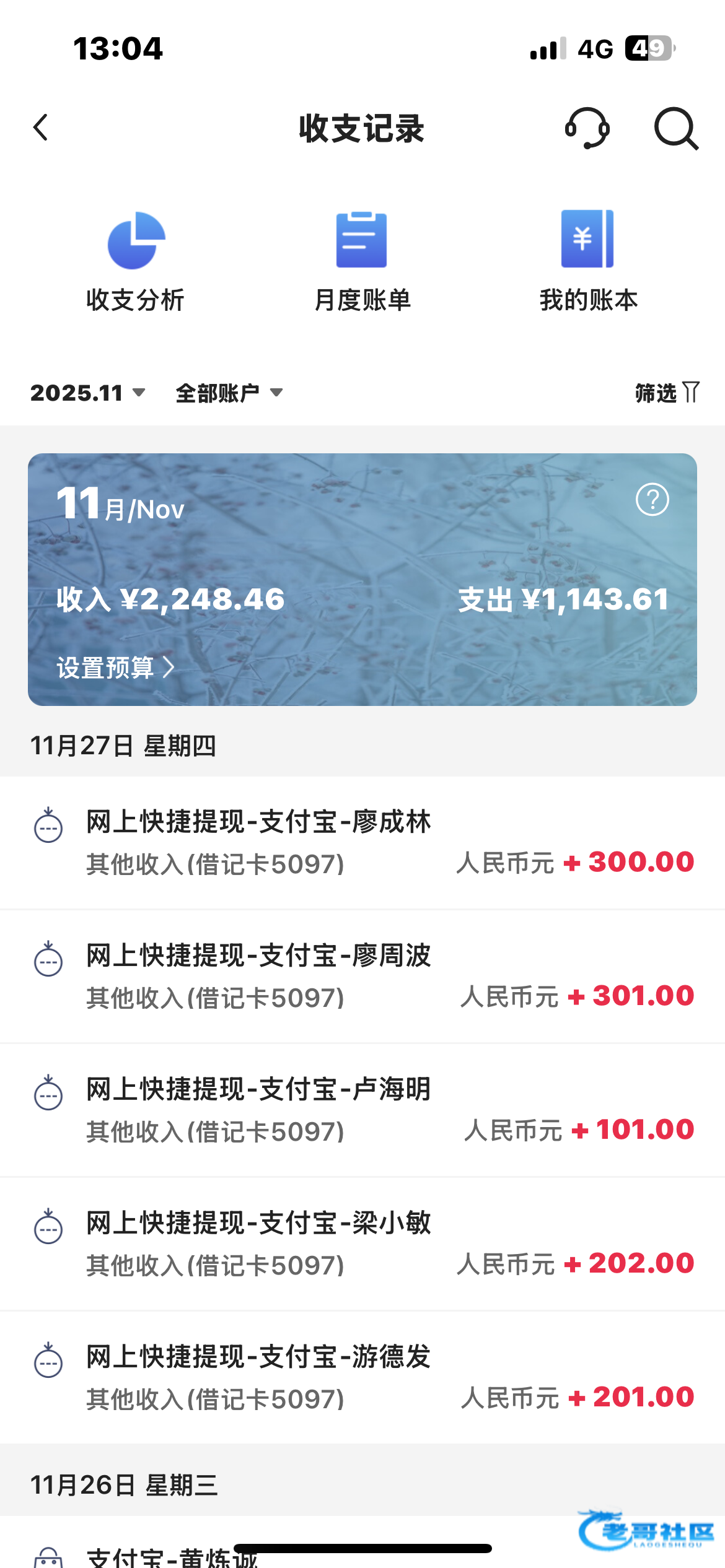
Task: Tap the 11月26日 星期三 date header
Action: pyautogui.click(x=124, y=1485)
